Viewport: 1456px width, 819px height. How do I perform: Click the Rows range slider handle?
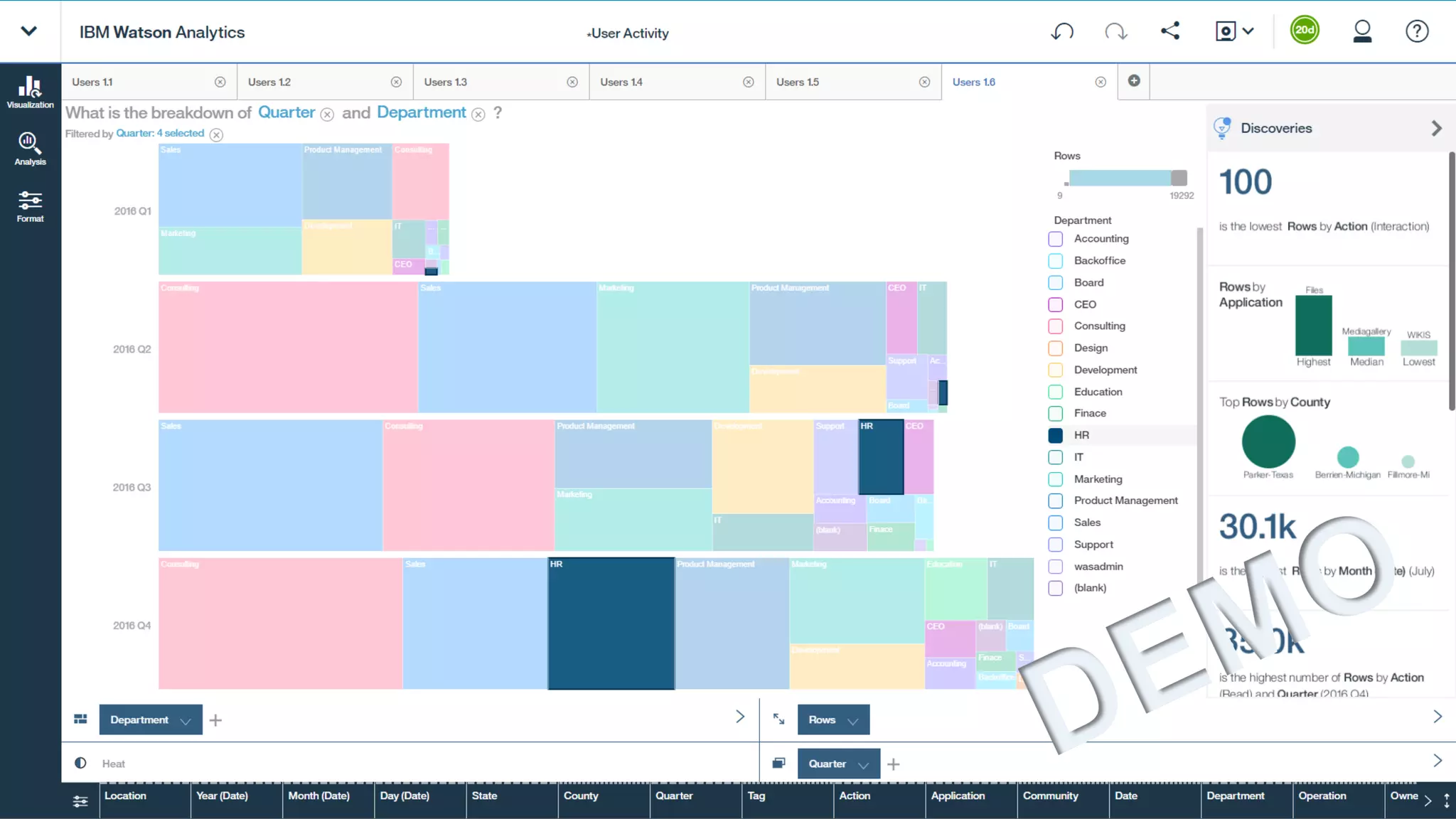pyautogui.click(x=1179, y=178)
